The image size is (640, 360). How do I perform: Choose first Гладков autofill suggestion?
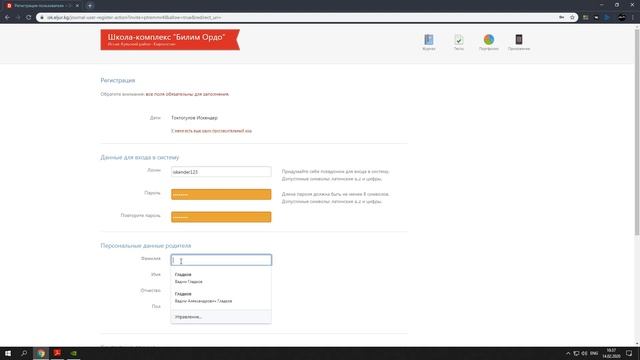point(221,278)
